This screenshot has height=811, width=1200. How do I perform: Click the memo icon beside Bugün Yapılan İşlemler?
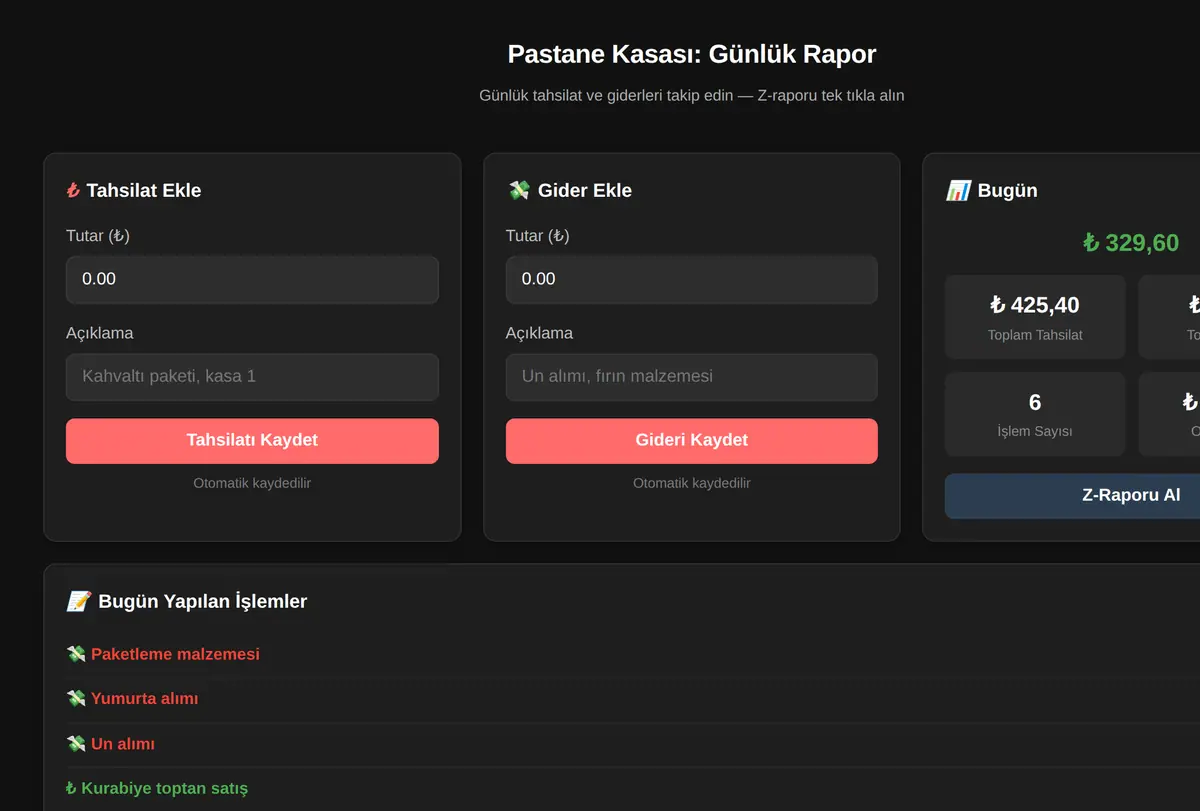coord(79,601)
